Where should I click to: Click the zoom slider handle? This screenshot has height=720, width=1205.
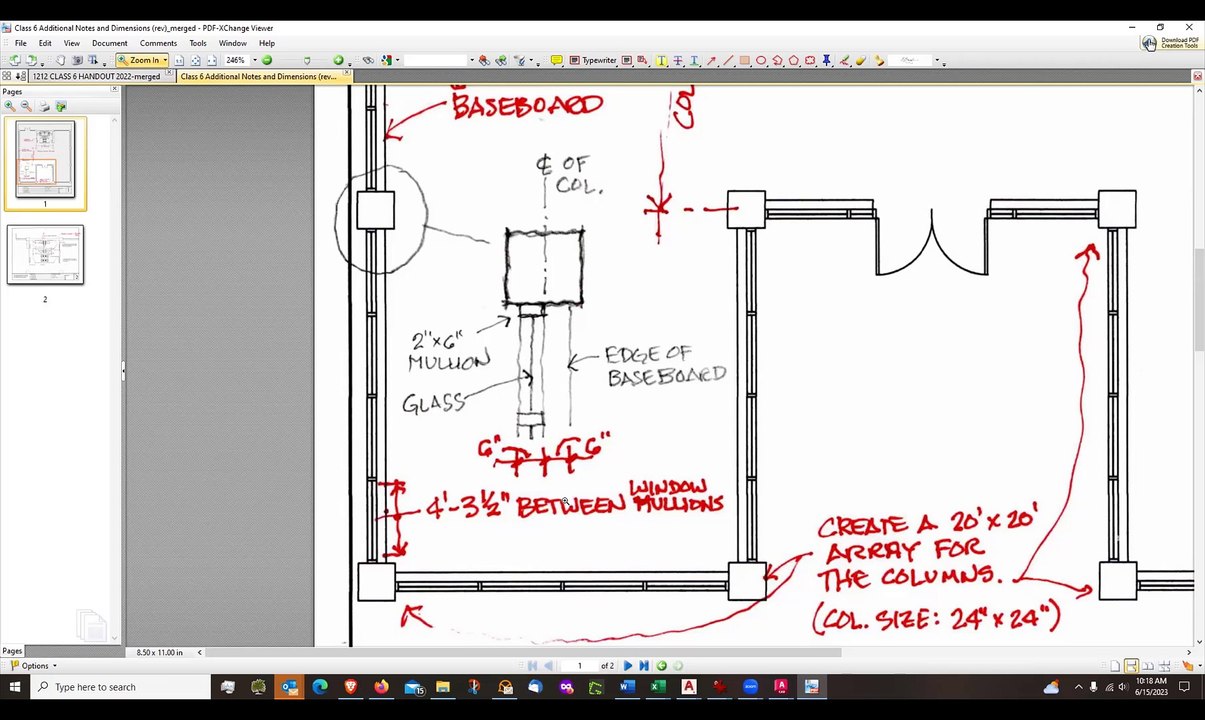(307, 60)
